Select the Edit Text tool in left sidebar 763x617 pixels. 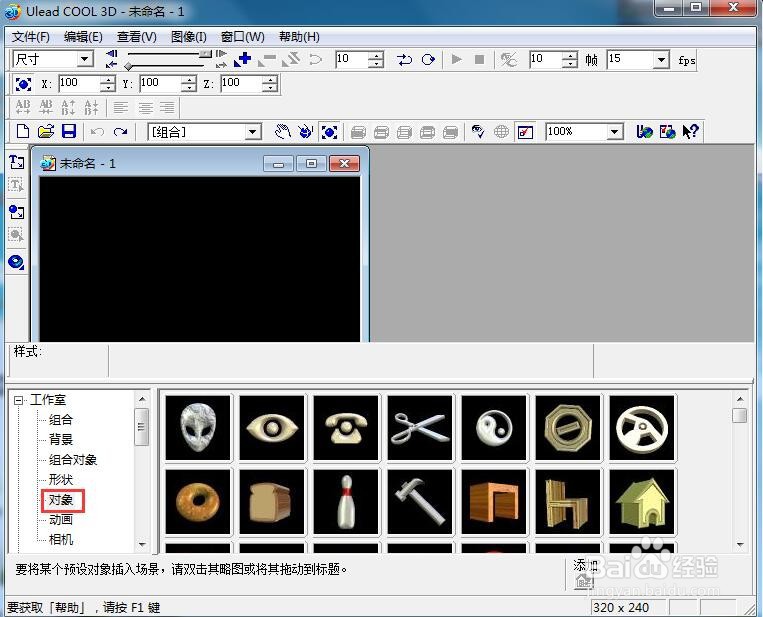coord(17,185)
